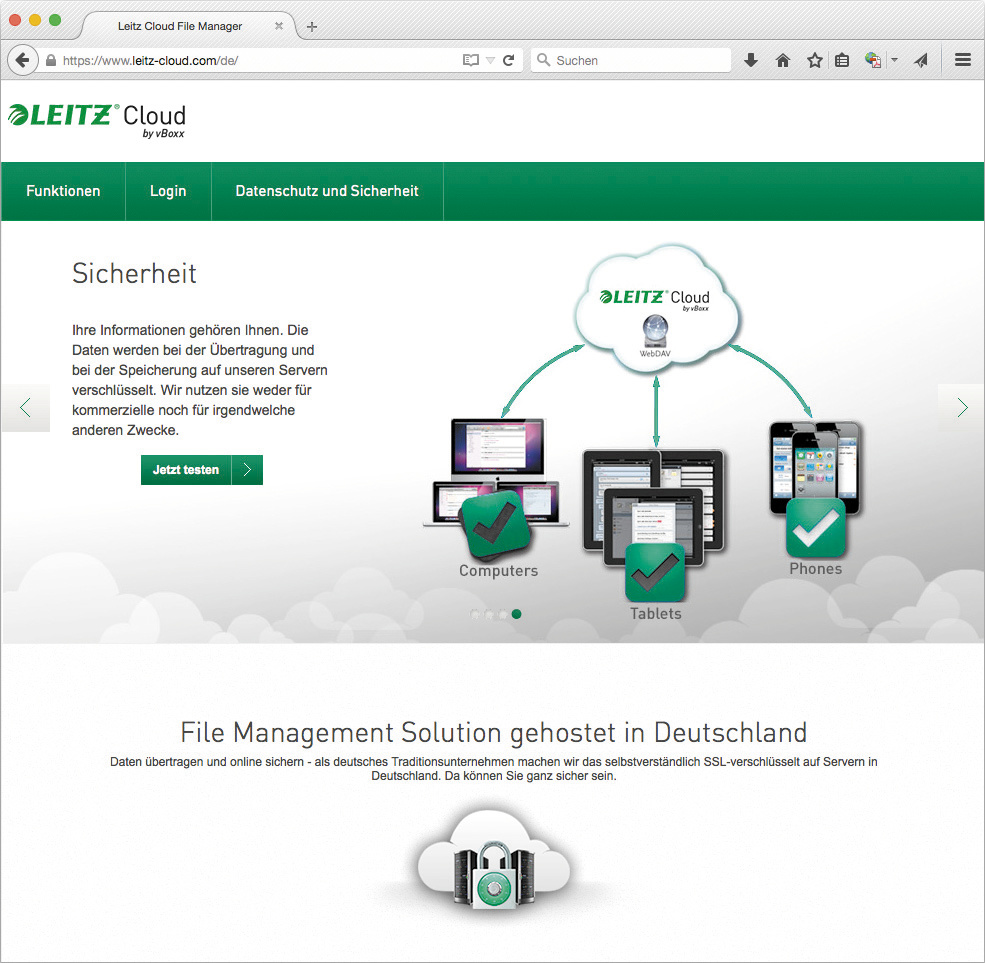
Task: Reload the page with refresh icon
Action: tap(509, 60)
